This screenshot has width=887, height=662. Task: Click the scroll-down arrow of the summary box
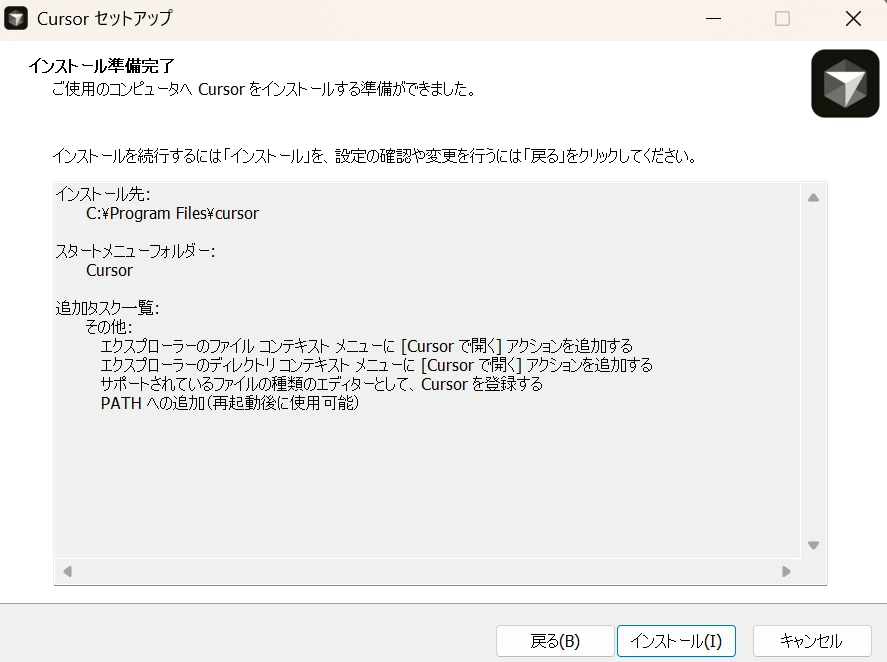(813, 545)
